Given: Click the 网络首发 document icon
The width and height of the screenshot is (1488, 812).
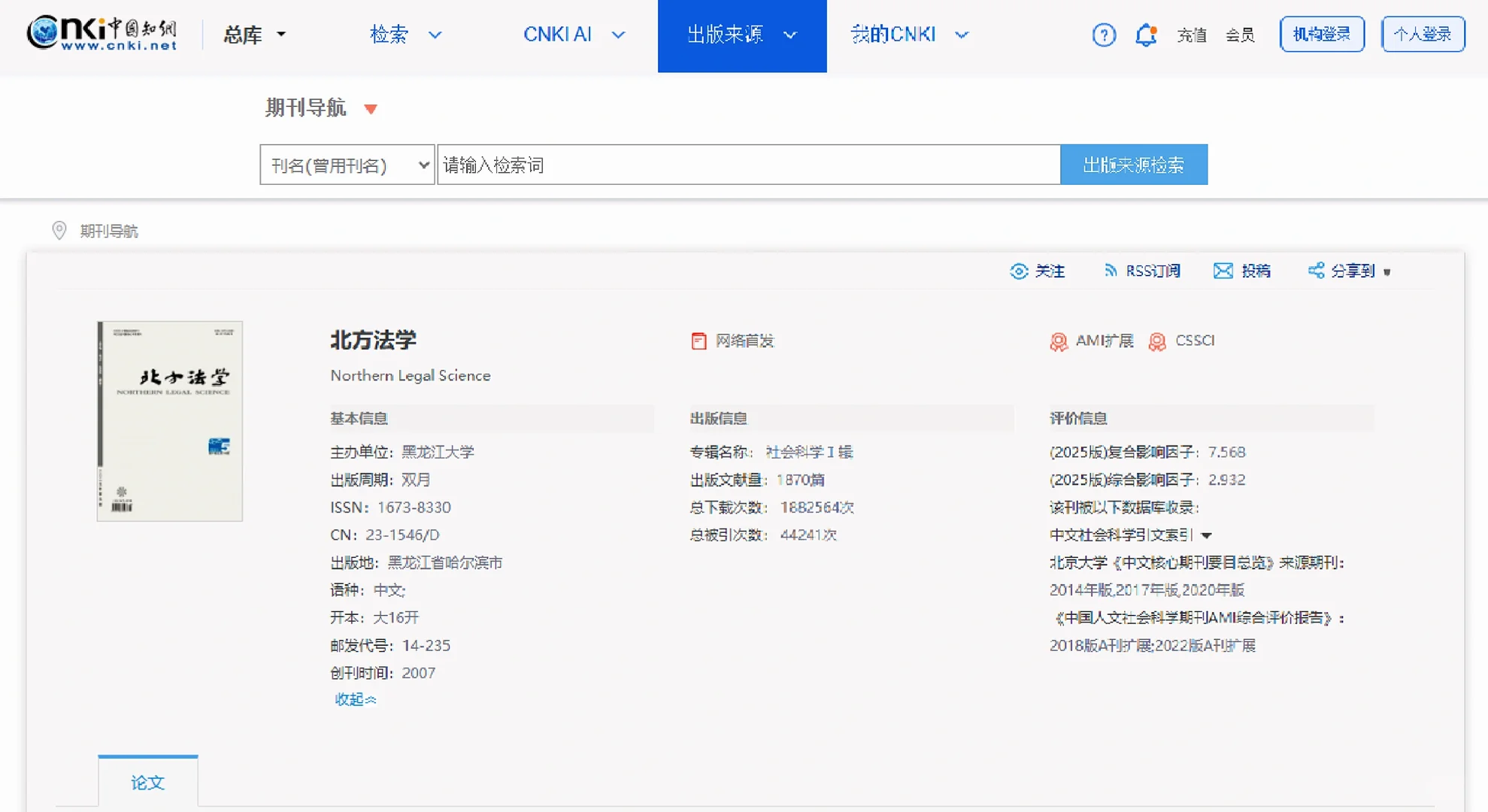Looking at the screenshot, I should pos(699,341).
